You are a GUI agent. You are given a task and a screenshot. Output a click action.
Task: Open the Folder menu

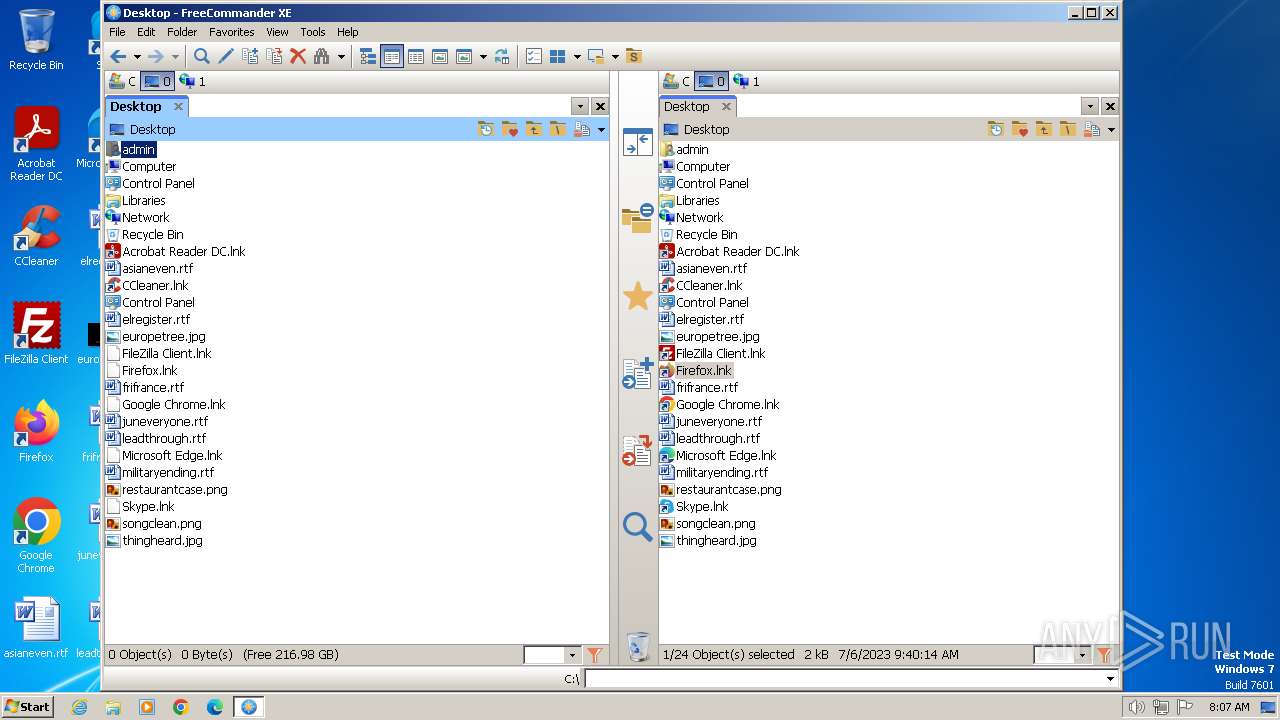[182, 32]
